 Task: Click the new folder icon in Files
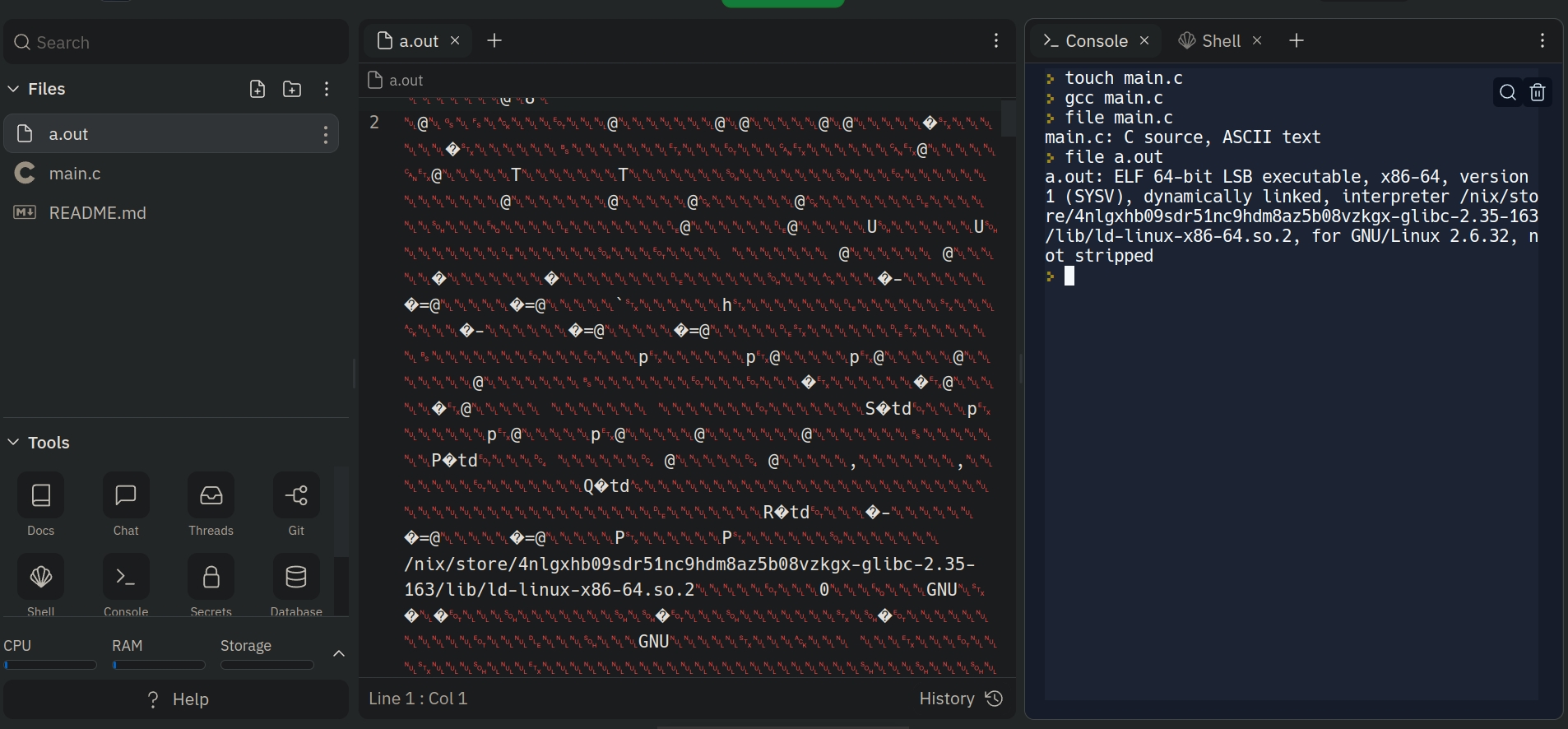[292, 89]
